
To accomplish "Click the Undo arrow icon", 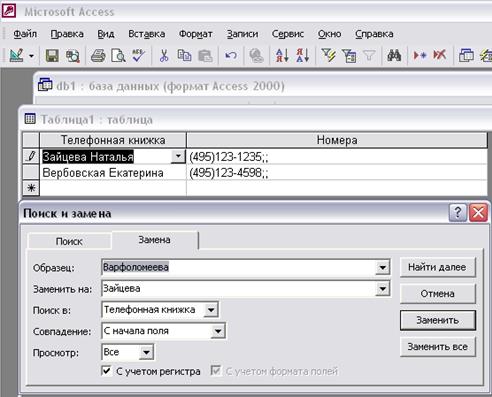I will [x=231, y=56].
